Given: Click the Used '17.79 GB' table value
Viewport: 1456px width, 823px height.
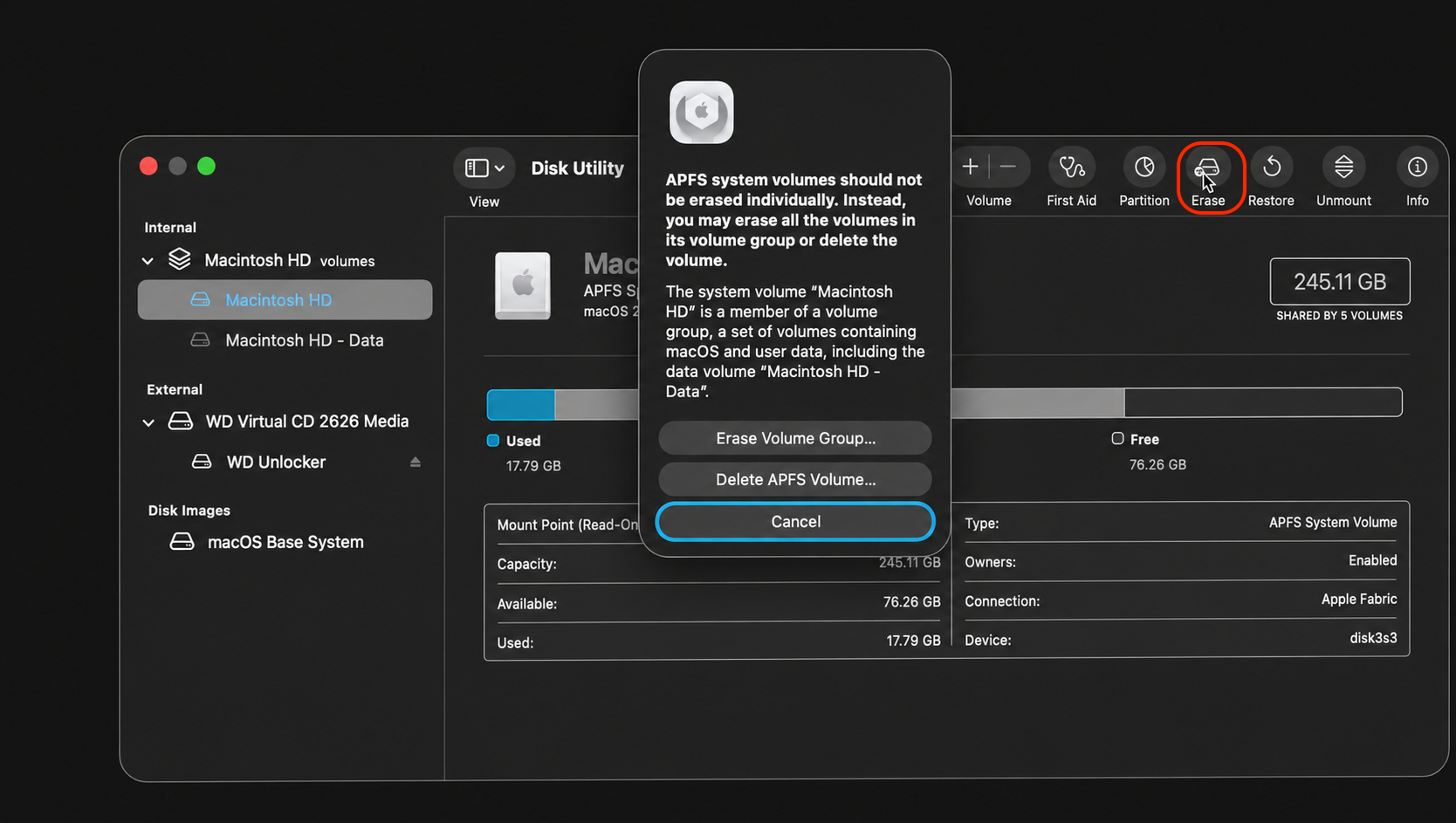Looking at the screenshot, I should tap(913, 641).
